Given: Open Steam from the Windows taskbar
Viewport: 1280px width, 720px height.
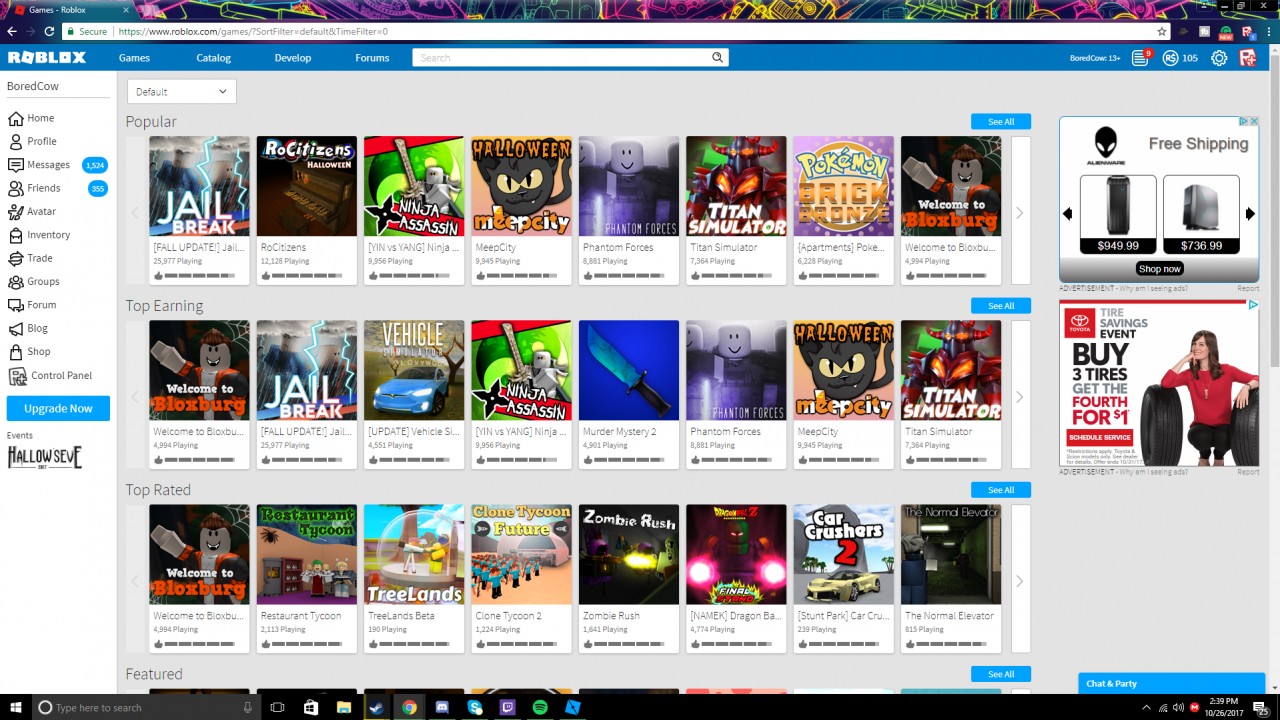Looking at the screenshot, I should [376, 707].
